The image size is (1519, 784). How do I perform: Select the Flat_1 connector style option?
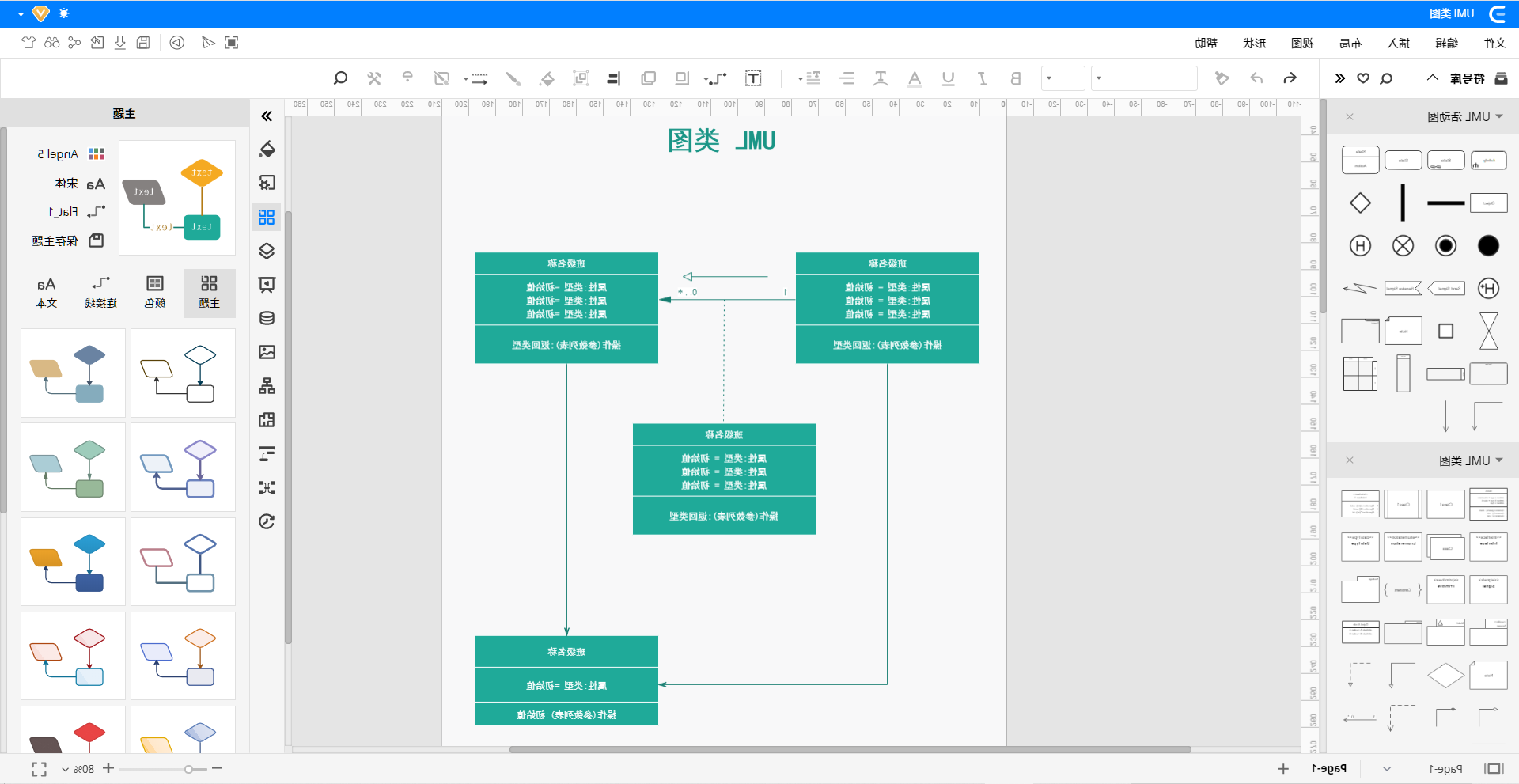click(x=77, y=211)
